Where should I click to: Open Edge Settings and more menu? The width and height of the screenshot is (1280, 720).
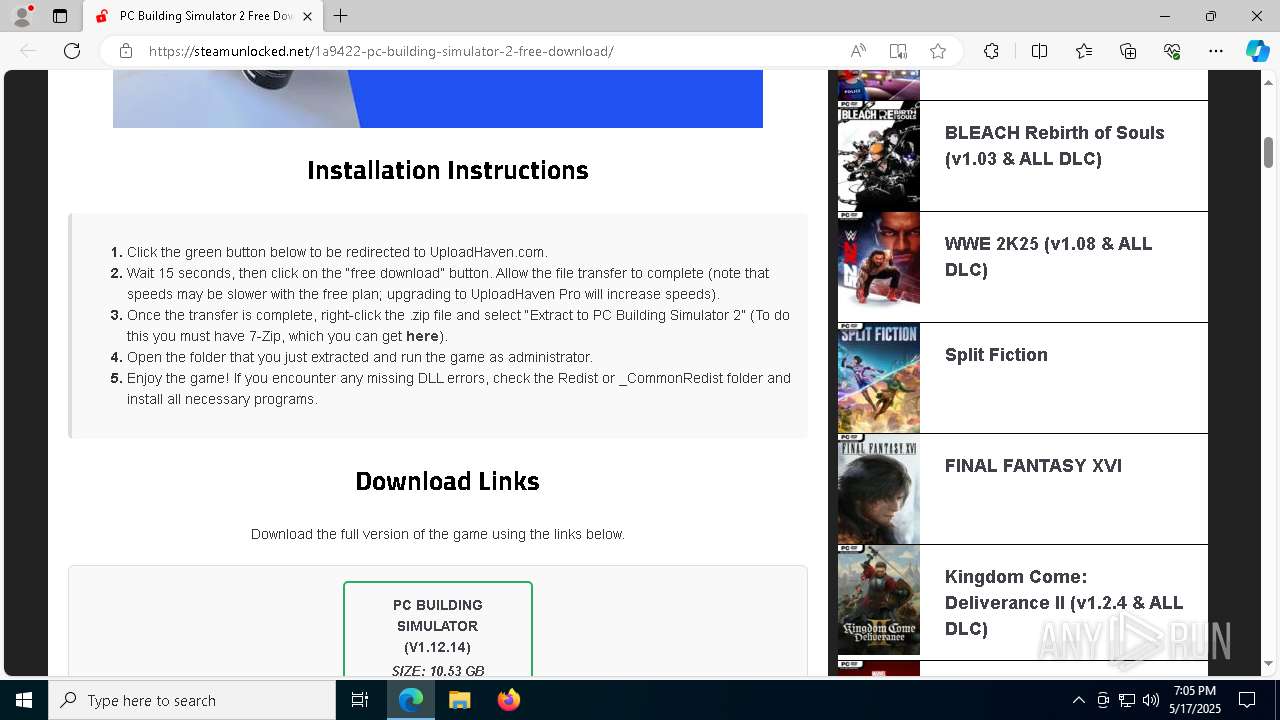[1216, 51]
